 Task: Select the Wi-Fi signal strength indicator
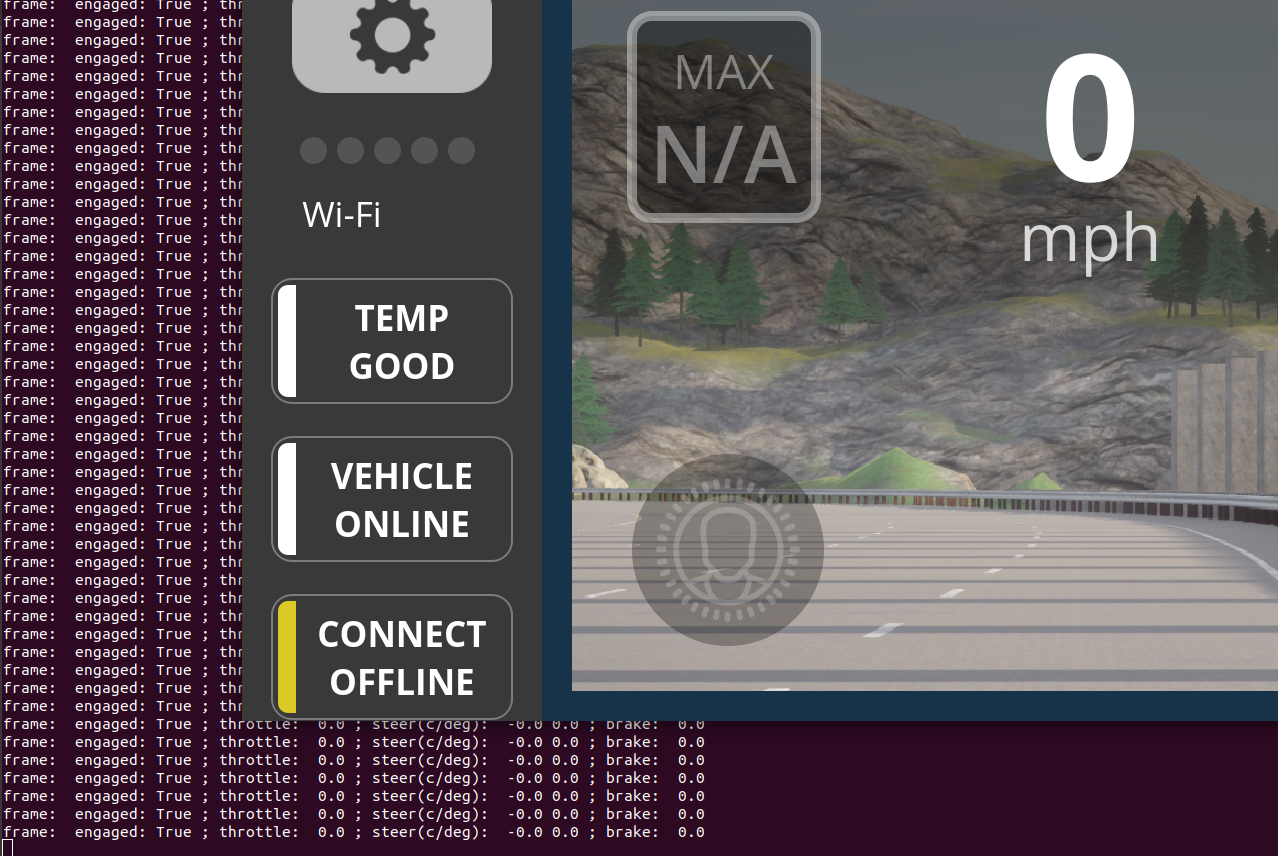[x=386, y=150]
